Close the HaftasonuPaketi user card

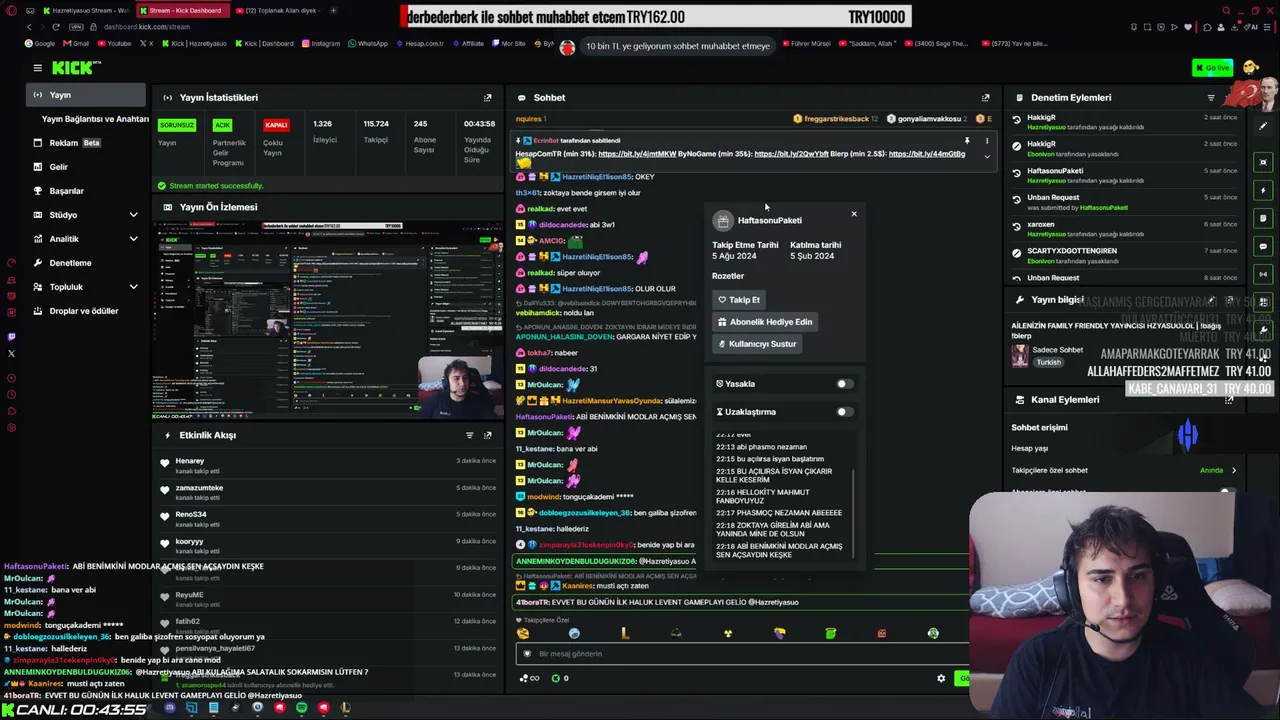click(x=854, y=213)
